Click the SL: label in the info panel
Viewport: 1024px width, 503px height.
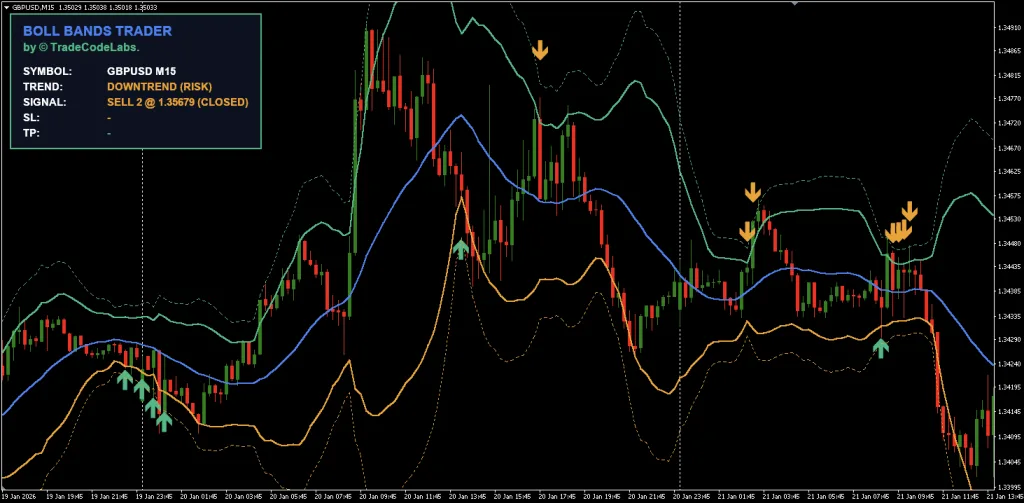(x=31, y=118)
